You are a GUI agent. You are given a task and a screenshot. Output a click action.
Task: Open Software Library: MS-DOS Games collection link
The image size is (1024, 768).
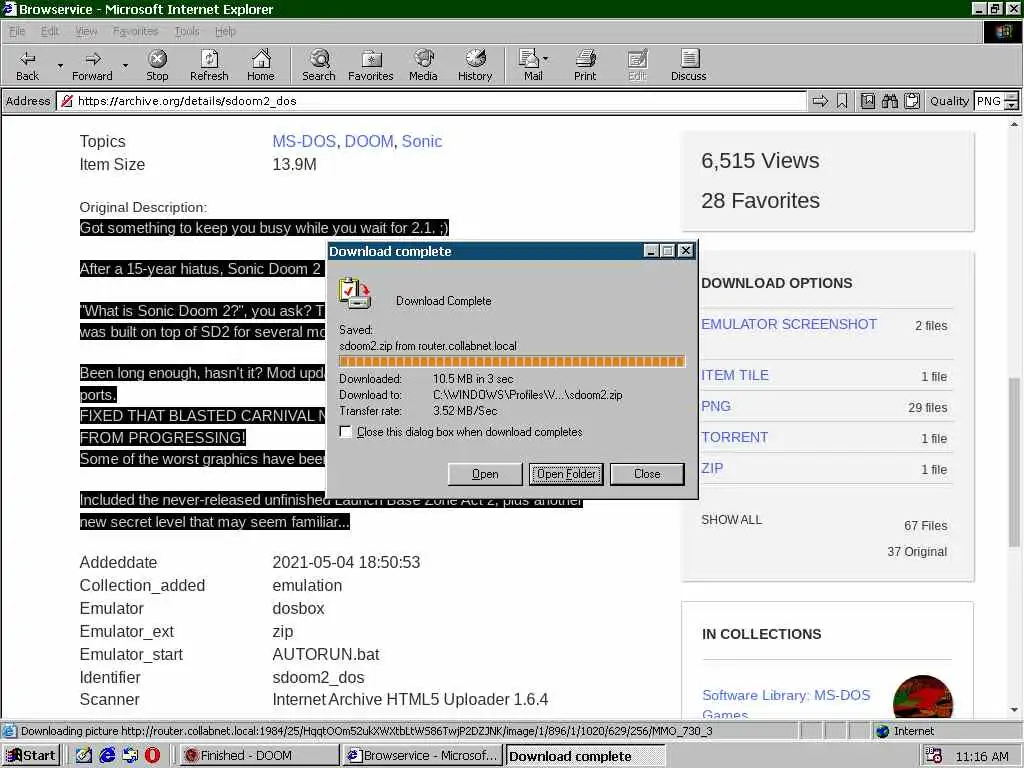pos(786,703)
